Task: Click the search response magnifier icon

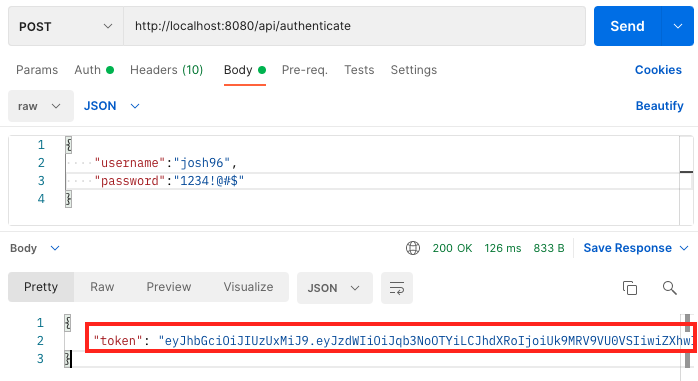Action: tap(670, 288)
